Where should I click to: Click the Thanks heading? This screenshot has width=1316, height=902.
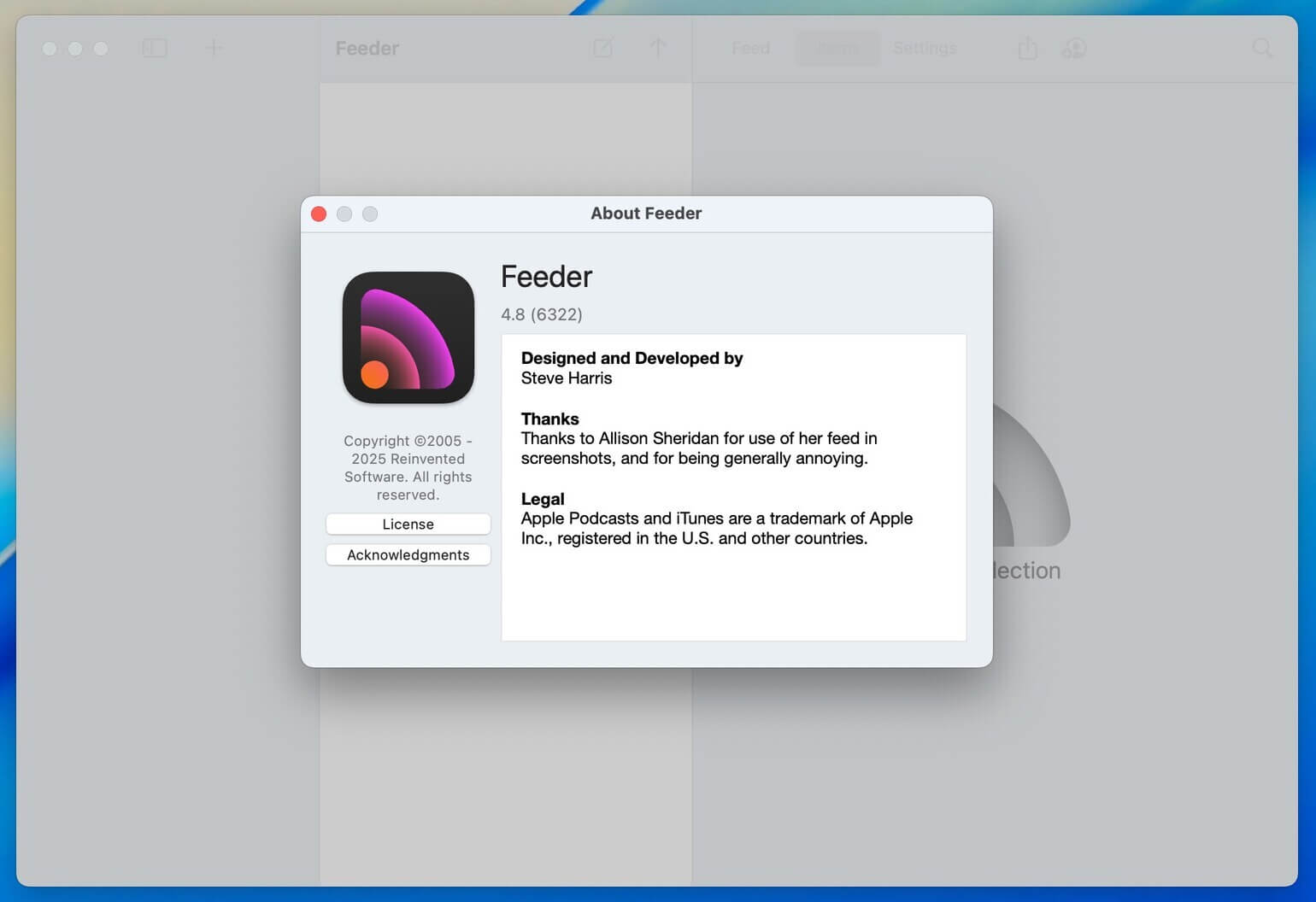(x=550, y=419)
